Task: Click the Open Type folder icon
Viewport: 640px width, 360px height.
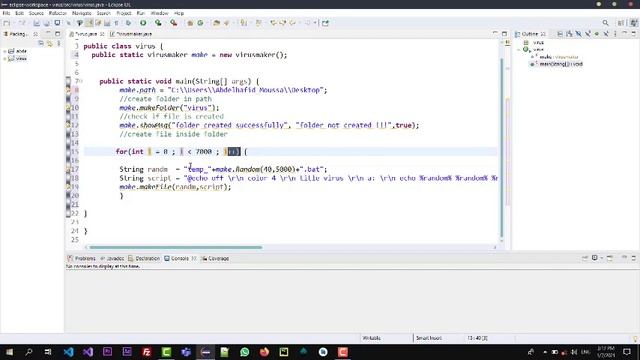Action: coord(216,23)
